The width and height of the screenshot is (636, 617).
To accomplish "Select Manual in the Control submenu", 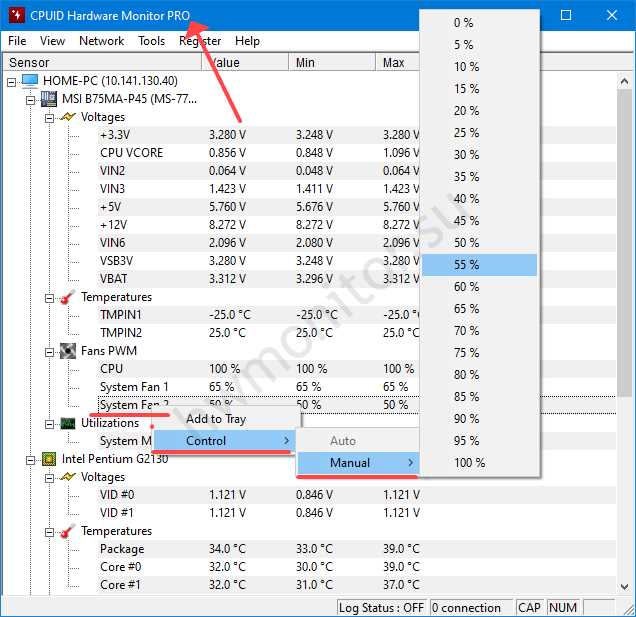I will (x=358, y=463).
